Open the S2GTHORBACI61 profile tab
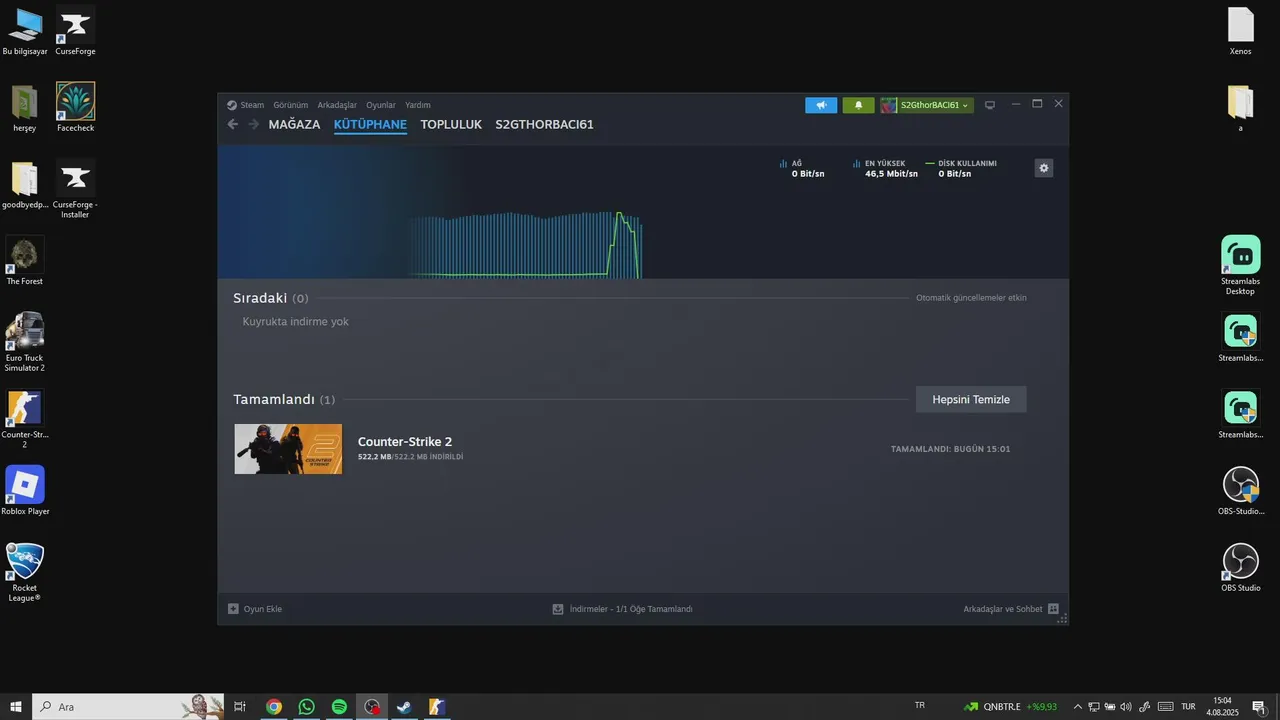The width and height of the screenshot is (1280, 720). [544, 125]
